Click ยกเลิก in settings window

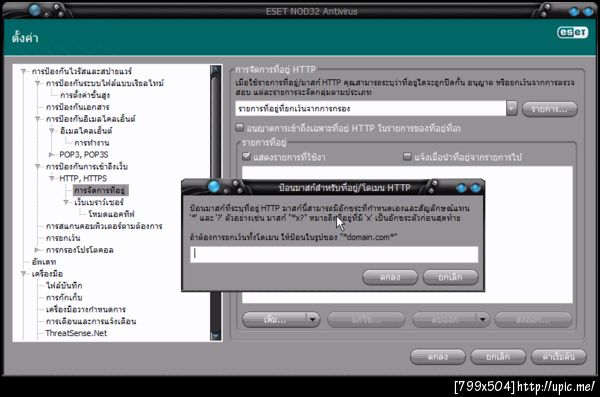pos(498,357)
